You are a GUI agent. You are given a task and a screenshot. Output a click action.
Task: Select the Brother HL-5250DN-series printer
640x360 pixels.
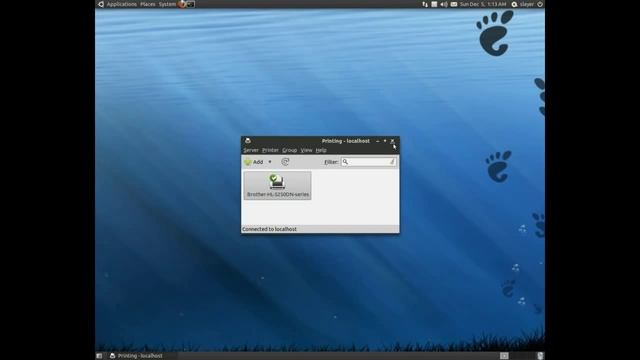pos(278,185)
